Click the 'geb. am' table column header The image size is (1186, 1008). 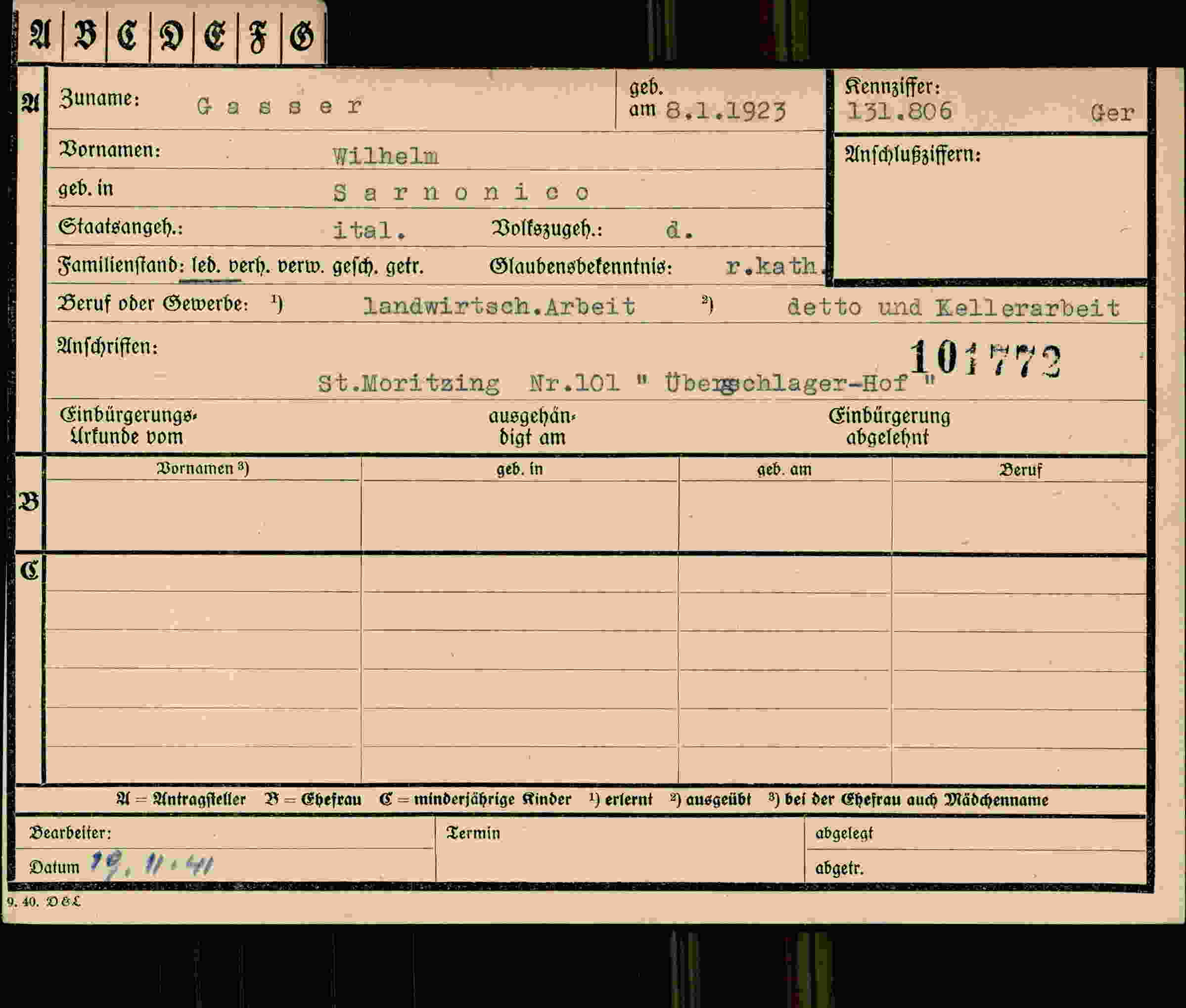pyautogui.click(x=784, y=470)
